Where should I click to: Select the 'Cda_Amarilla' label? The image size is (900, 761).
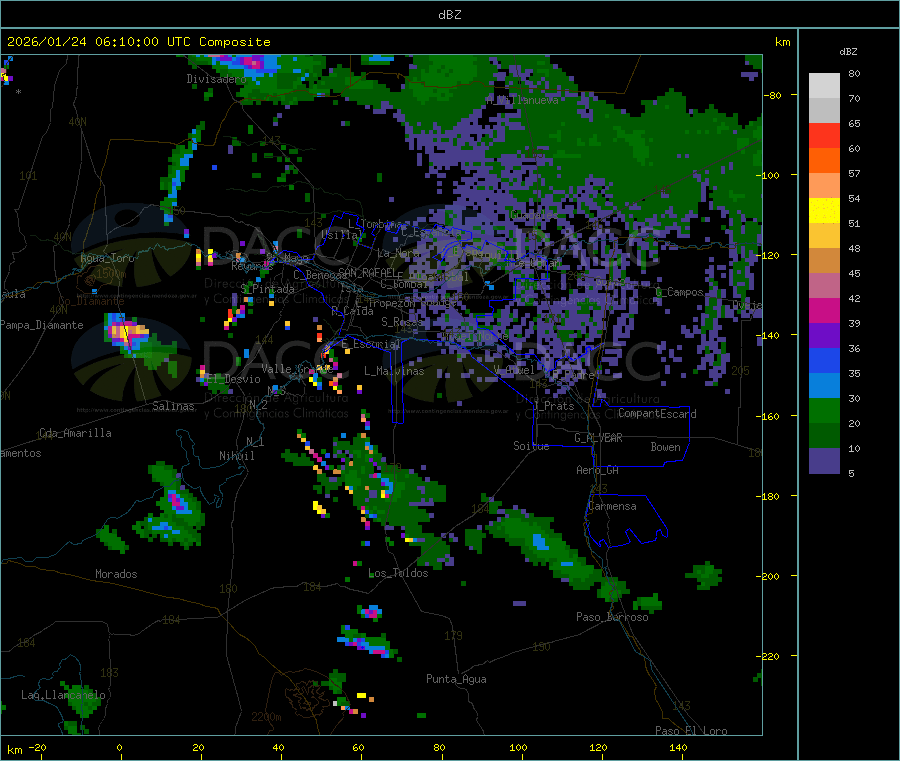[x=75, y=433]
